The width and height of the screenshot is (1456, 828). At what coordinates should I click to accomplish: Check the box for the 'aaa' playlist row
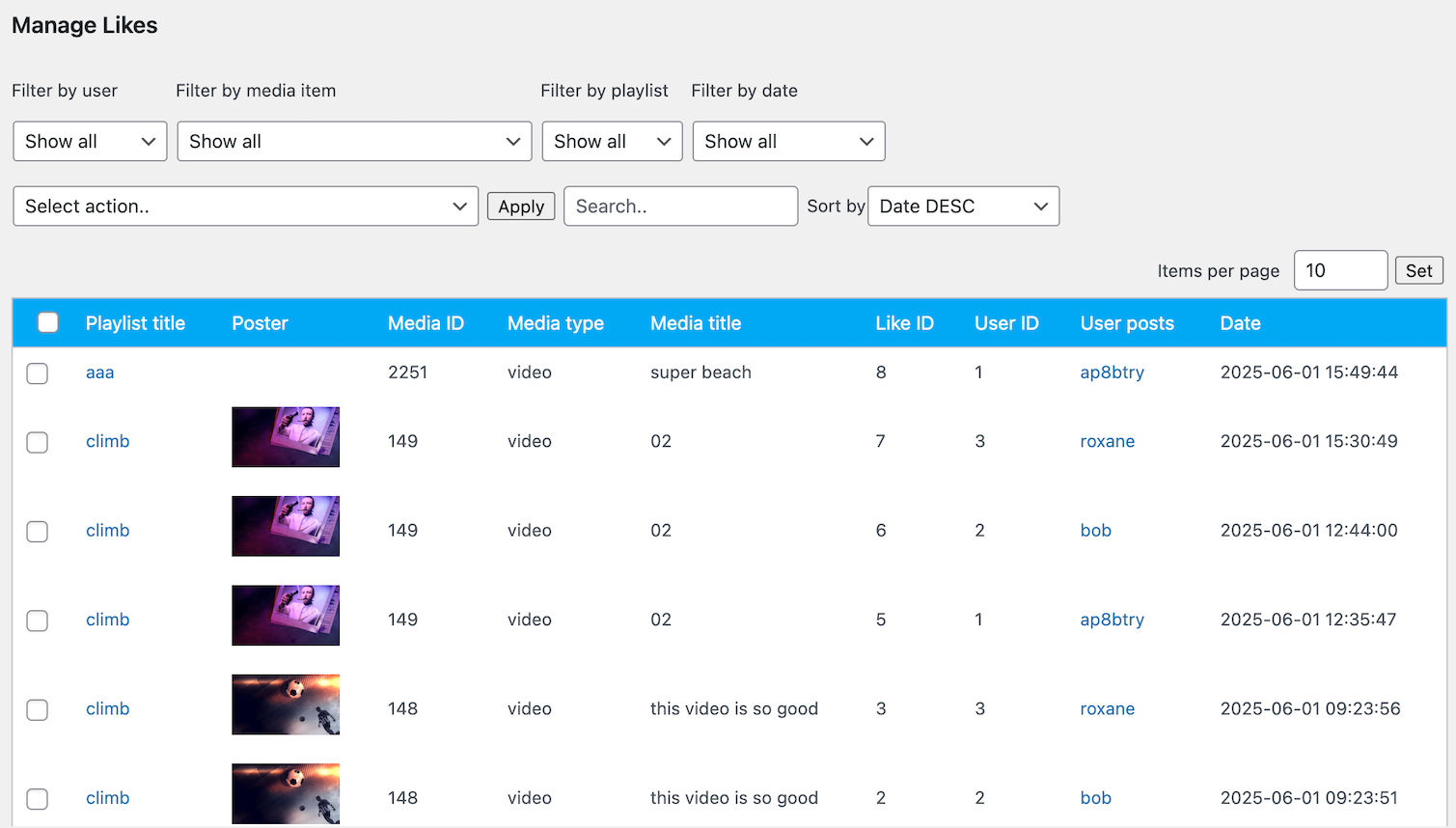tap(38, 373)
